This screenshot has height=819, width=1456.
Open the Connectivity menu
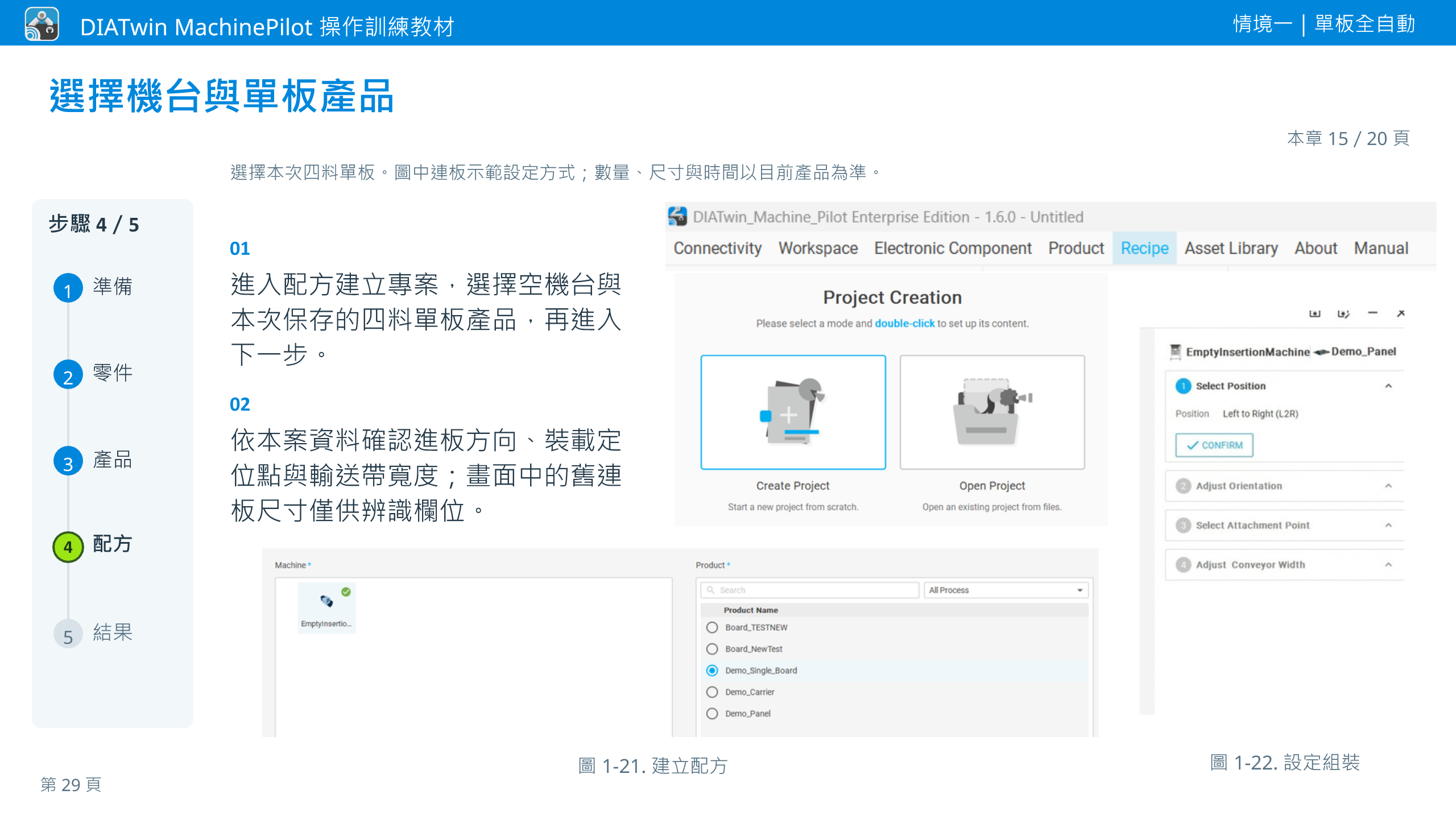coord(717,248)
